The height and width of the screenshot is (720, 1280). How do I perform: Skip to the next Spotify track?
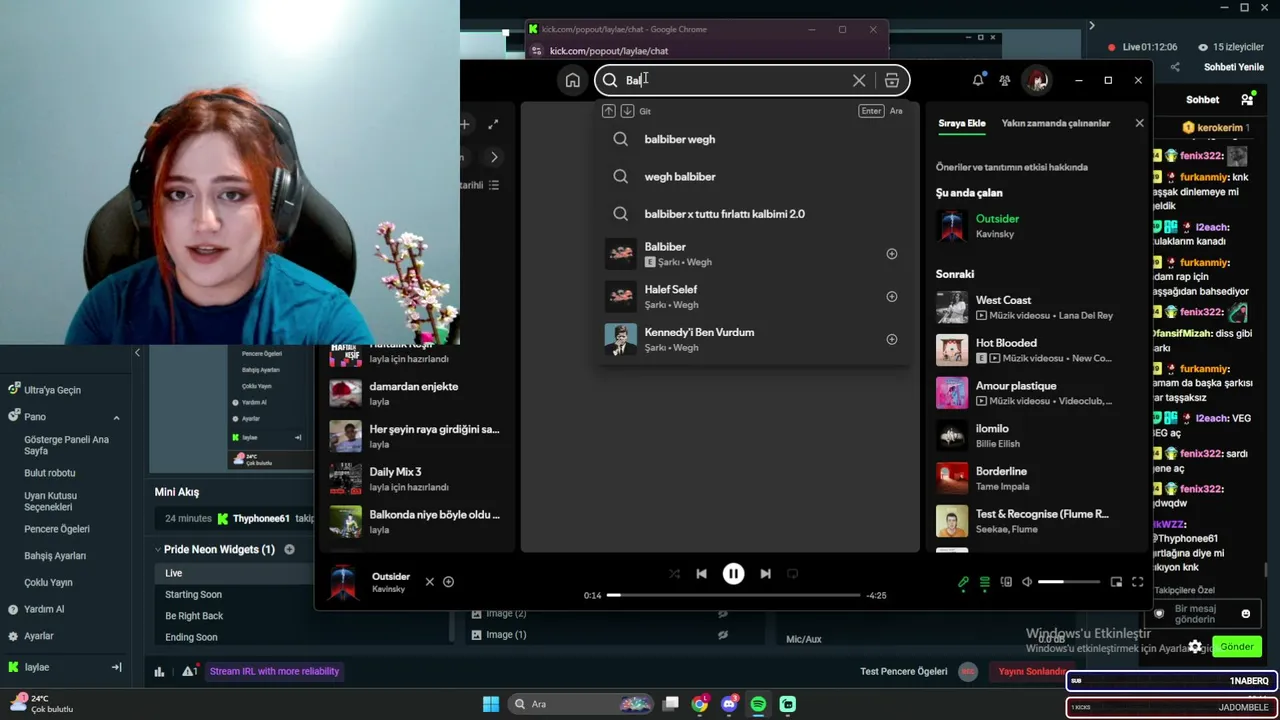click(x=765, y=574)
